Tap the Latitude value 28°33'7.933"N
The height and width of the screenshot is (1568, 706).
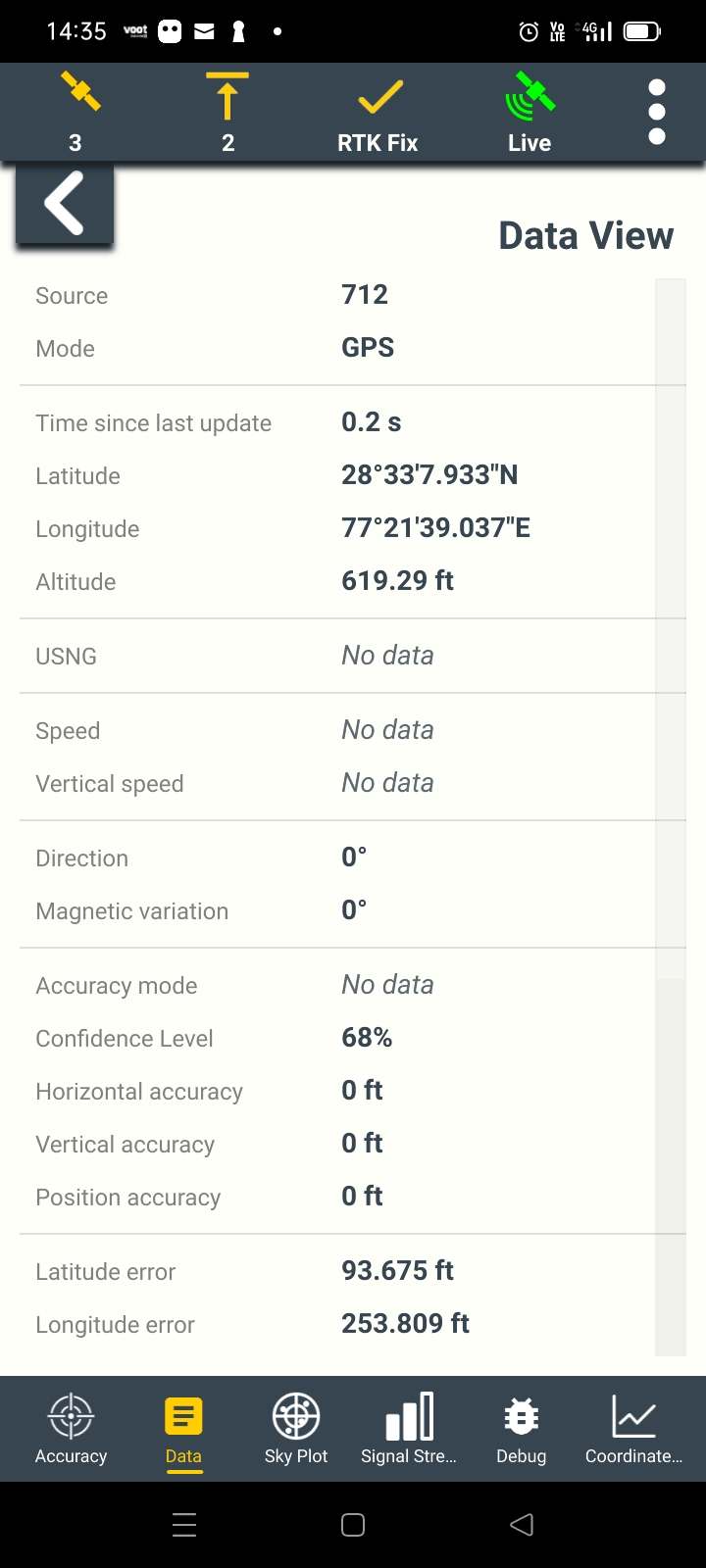click(x=429, y=475)
